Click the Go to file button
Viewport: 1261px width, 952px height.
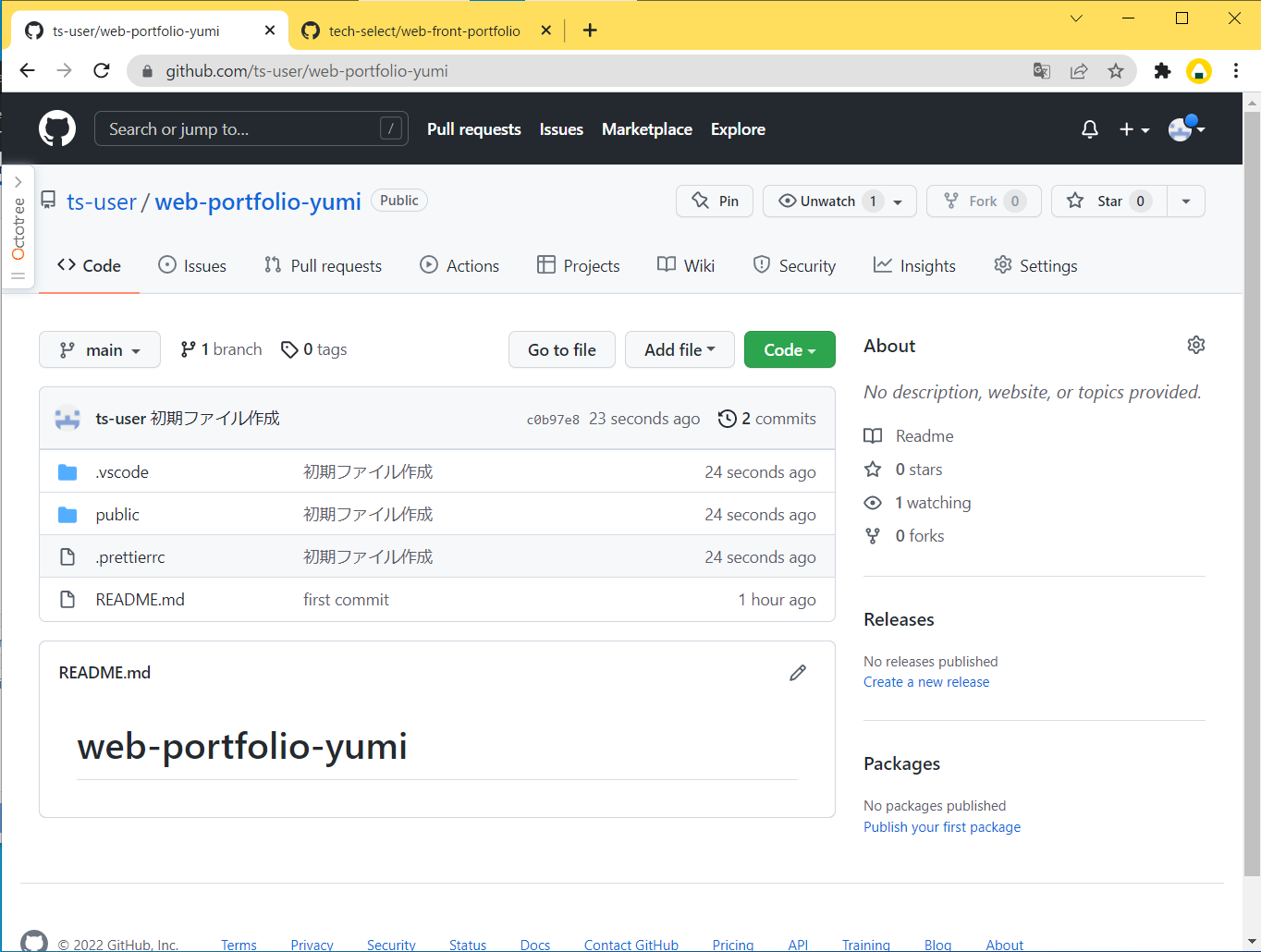pos(562,349)
